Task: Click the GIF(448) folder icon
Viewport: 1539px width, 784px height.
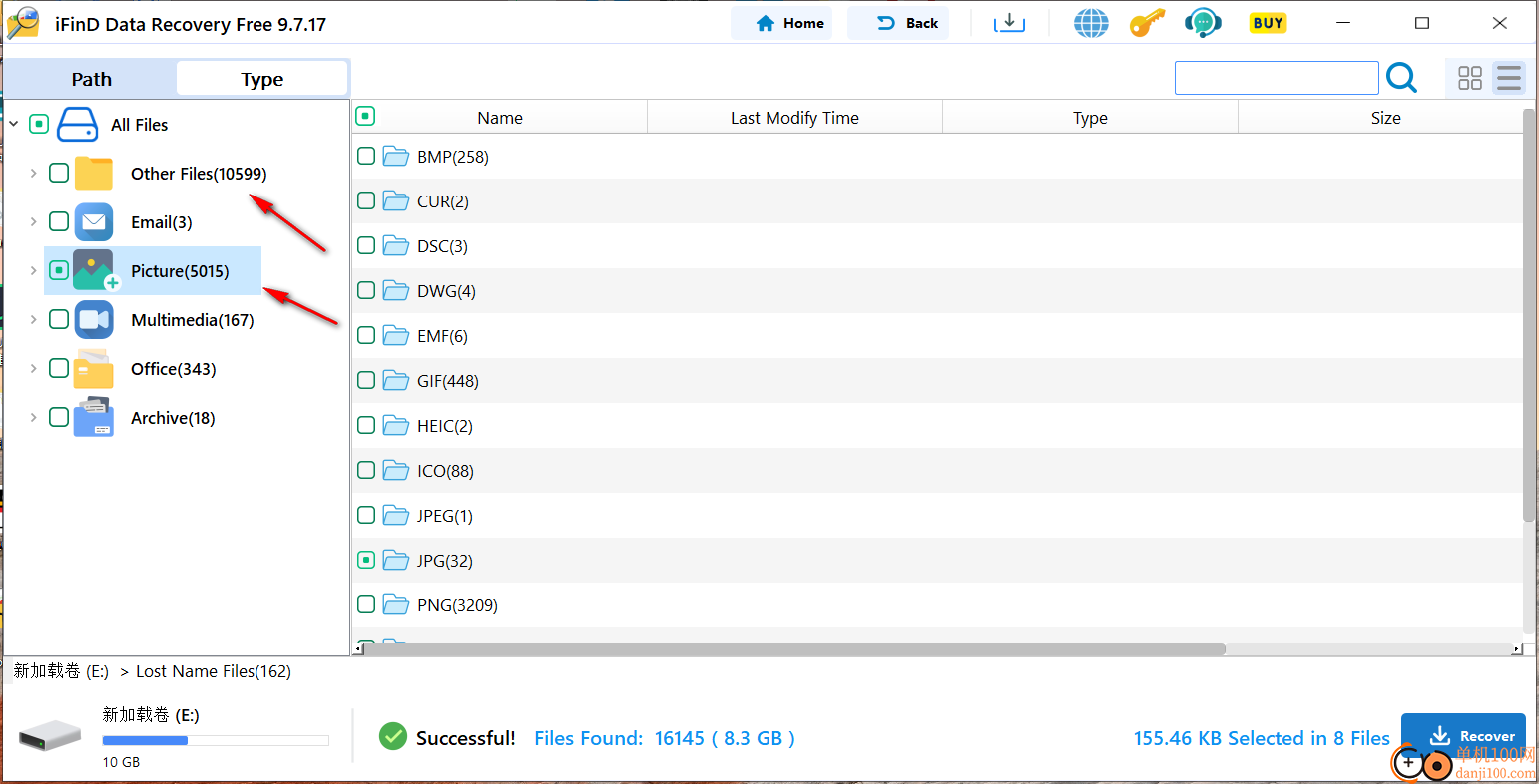Action: click(x=396, y=381)
